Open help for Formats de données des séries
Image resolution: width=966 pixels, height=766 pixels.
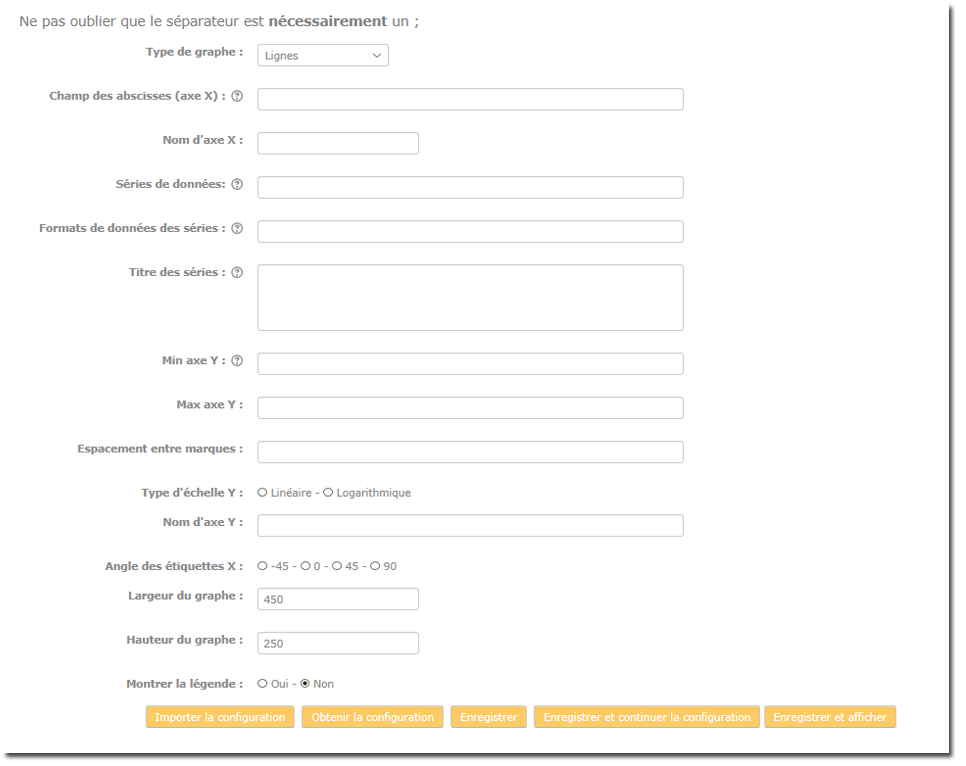pos(237,229)
